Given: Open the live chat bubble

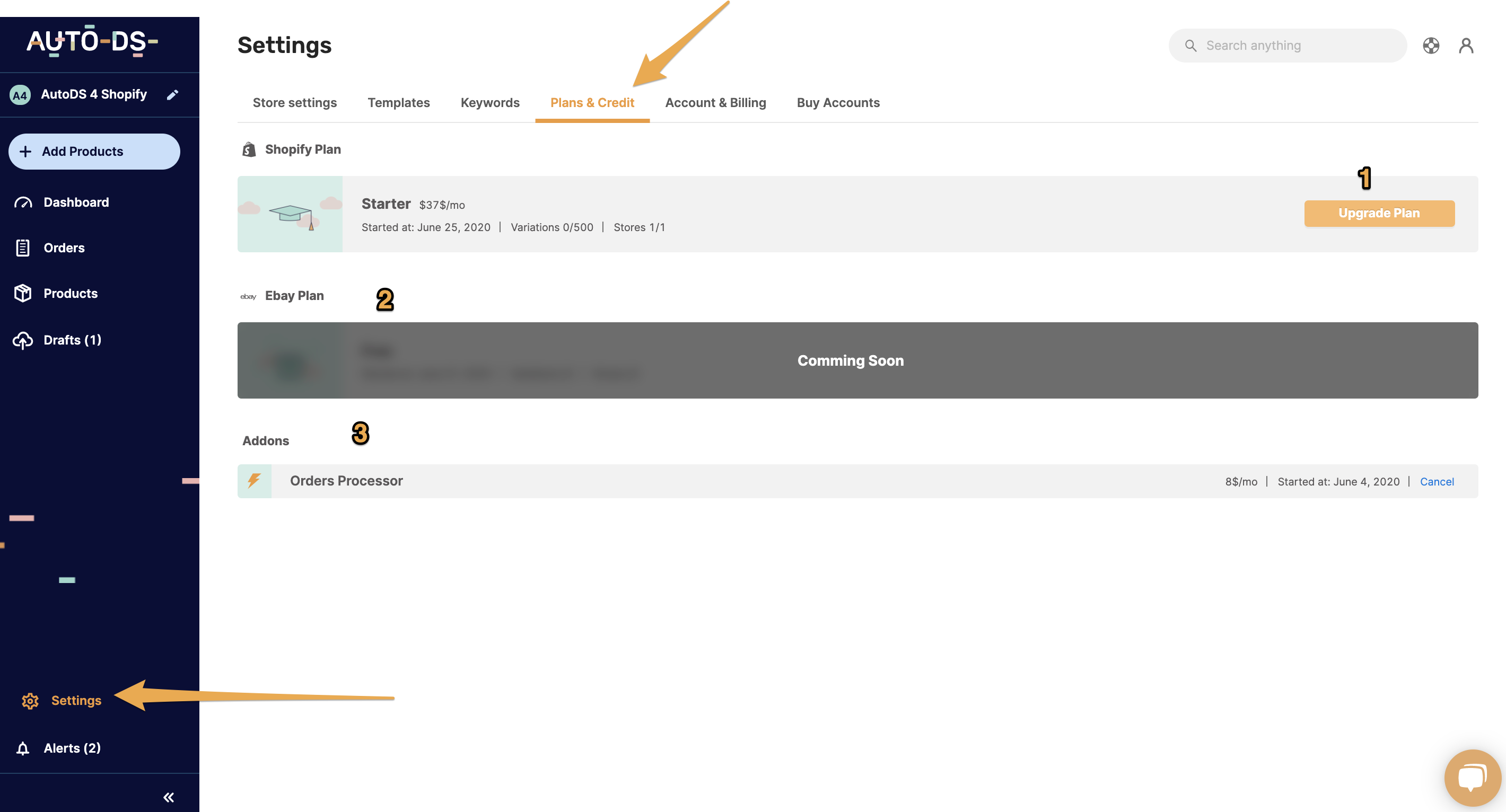Looking at the screenshot, I should click(x=1472, y=778).
